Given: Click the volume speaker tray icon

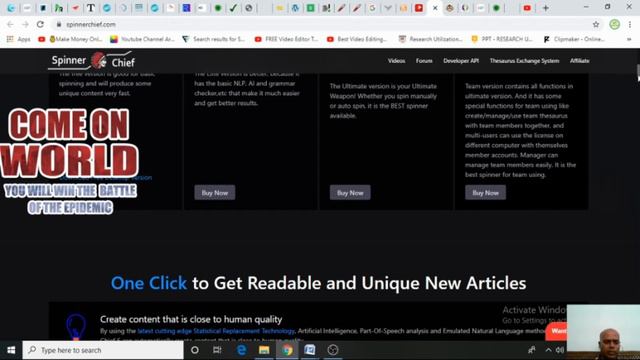Looking at the screenshot, I should click(x=560, y=350).
